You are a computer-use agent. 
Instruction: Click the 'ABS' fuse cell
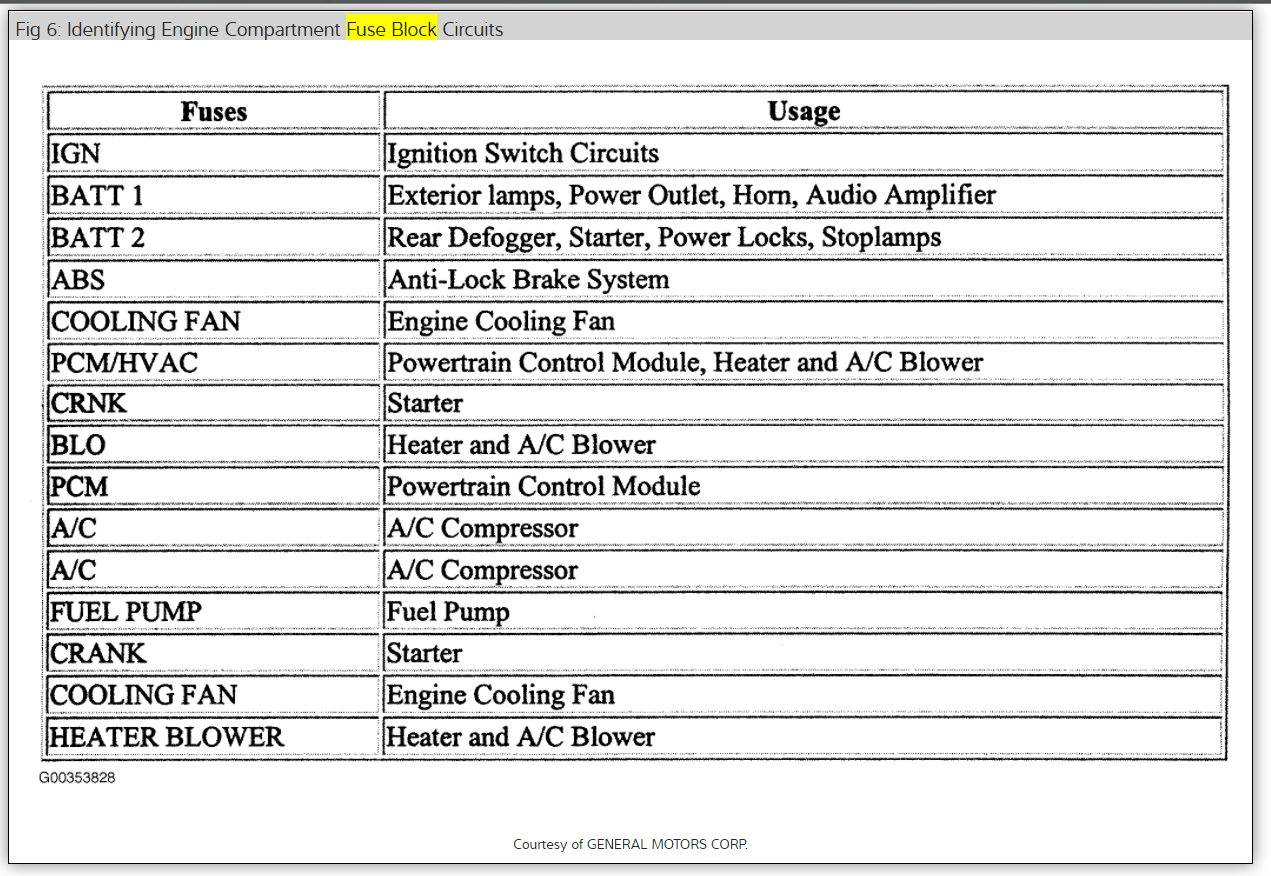click(213, 279)
